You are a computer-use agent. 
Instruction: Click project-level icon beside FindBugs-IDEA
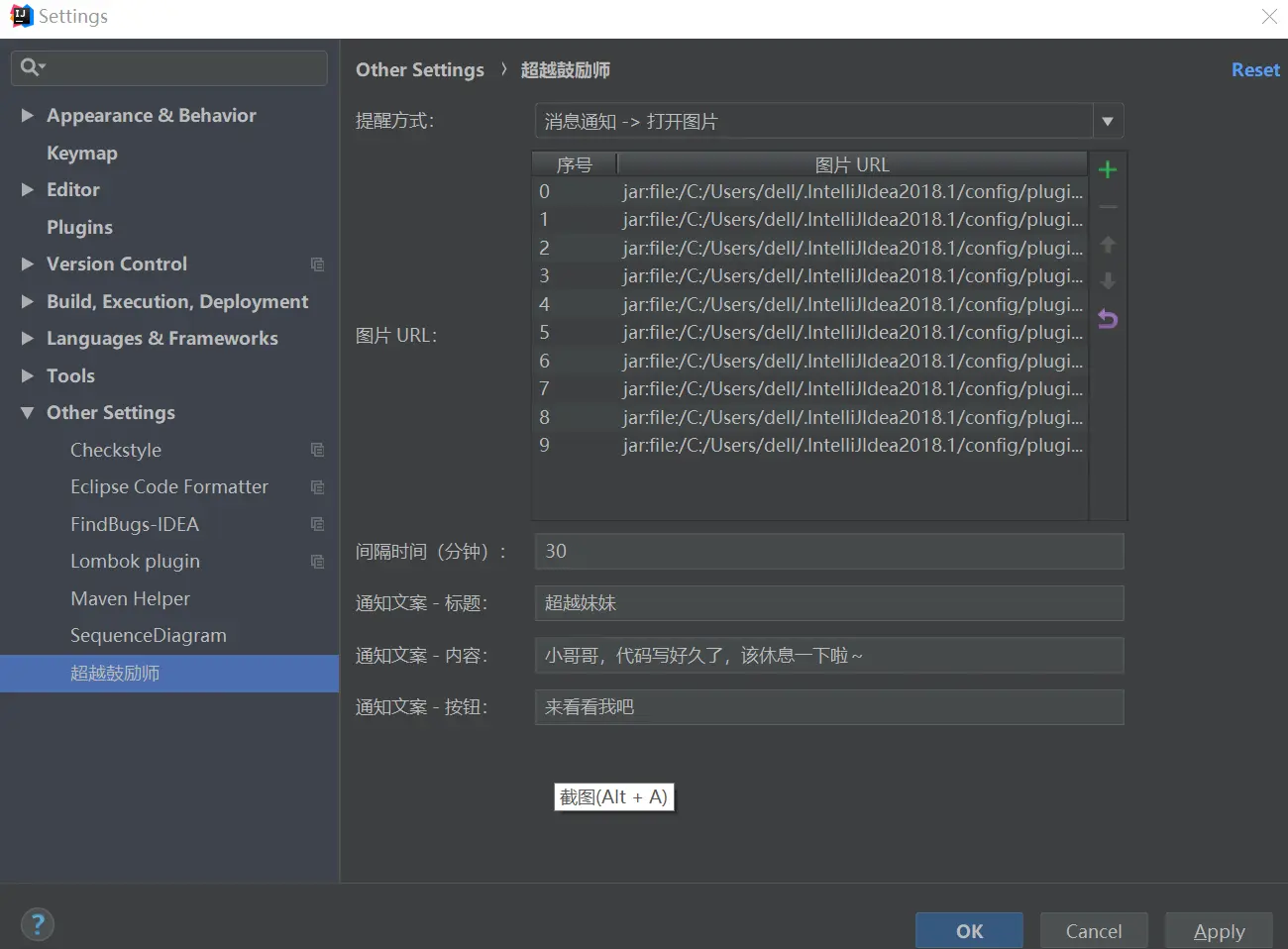pyautogui.click(x=317, y=524)
